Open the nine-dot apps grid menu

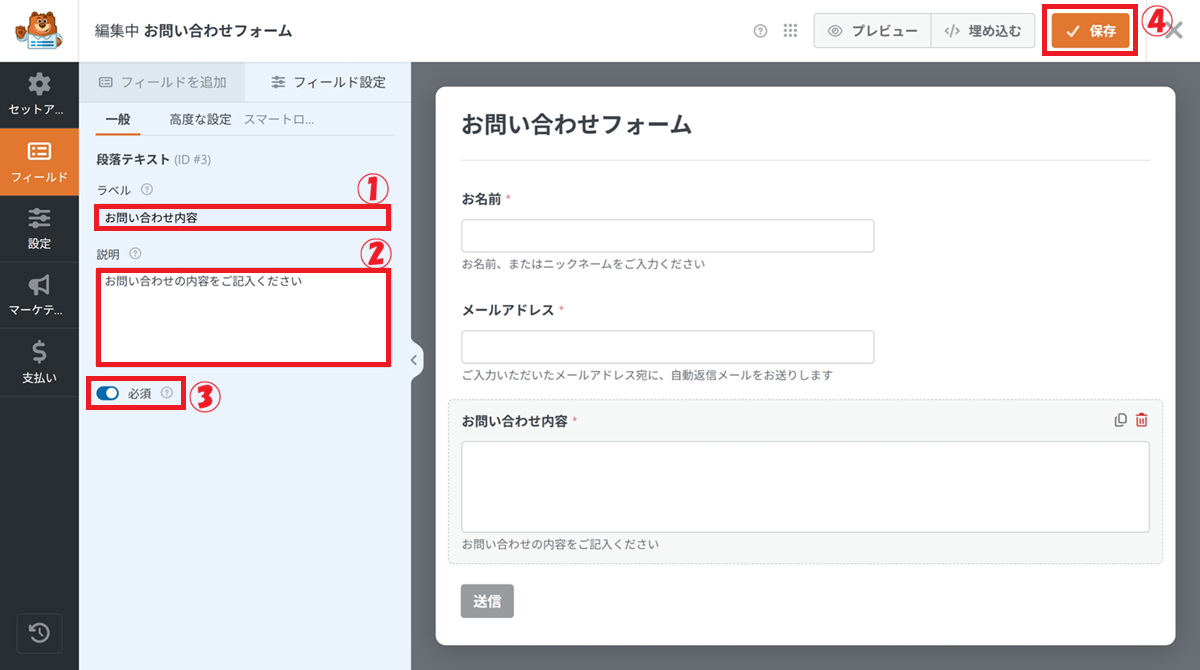coord(790,31)
